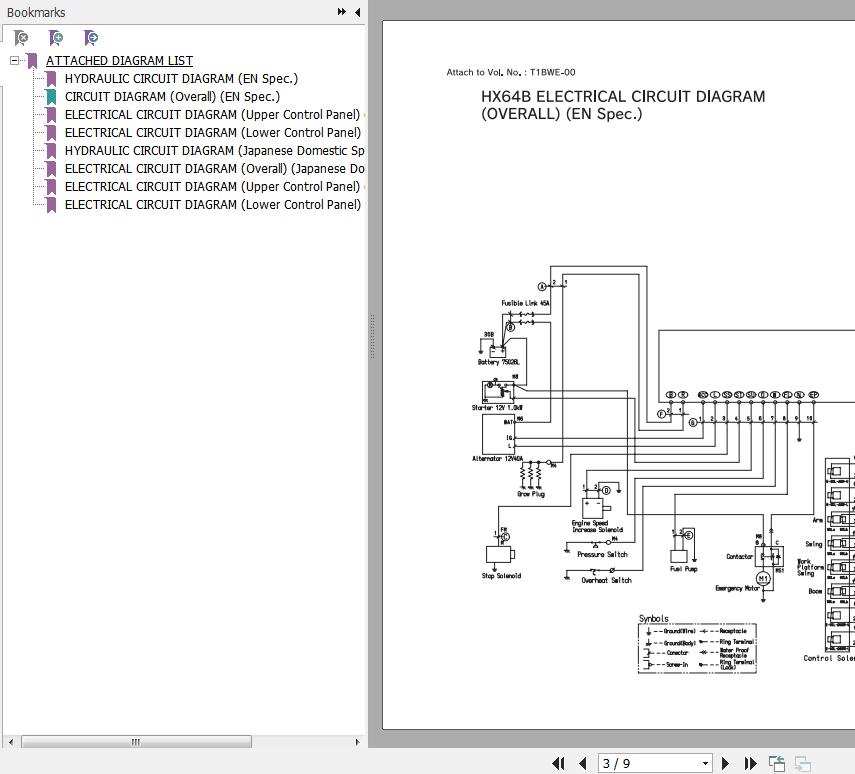Go to the previous page

pos(582,763)
